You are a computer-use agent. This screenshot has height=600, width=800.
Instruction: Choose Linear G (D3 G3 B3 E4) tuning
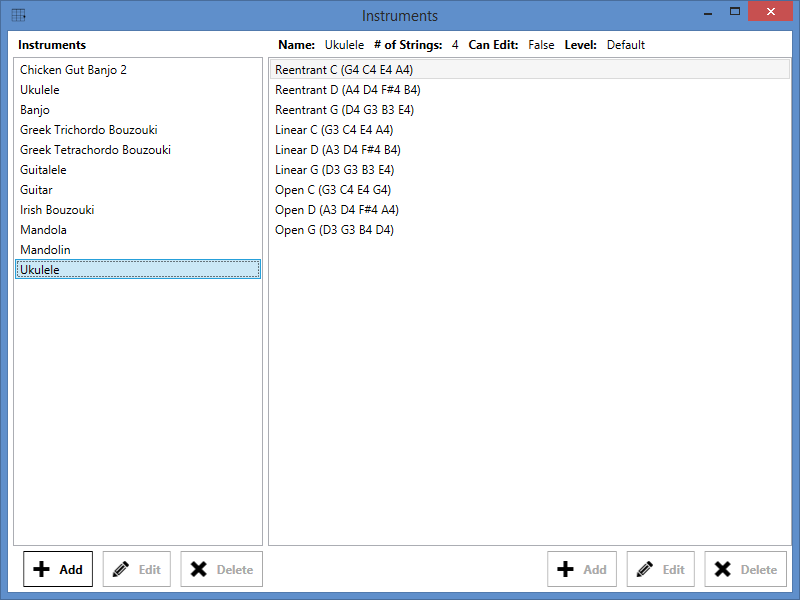click(344, 170)
